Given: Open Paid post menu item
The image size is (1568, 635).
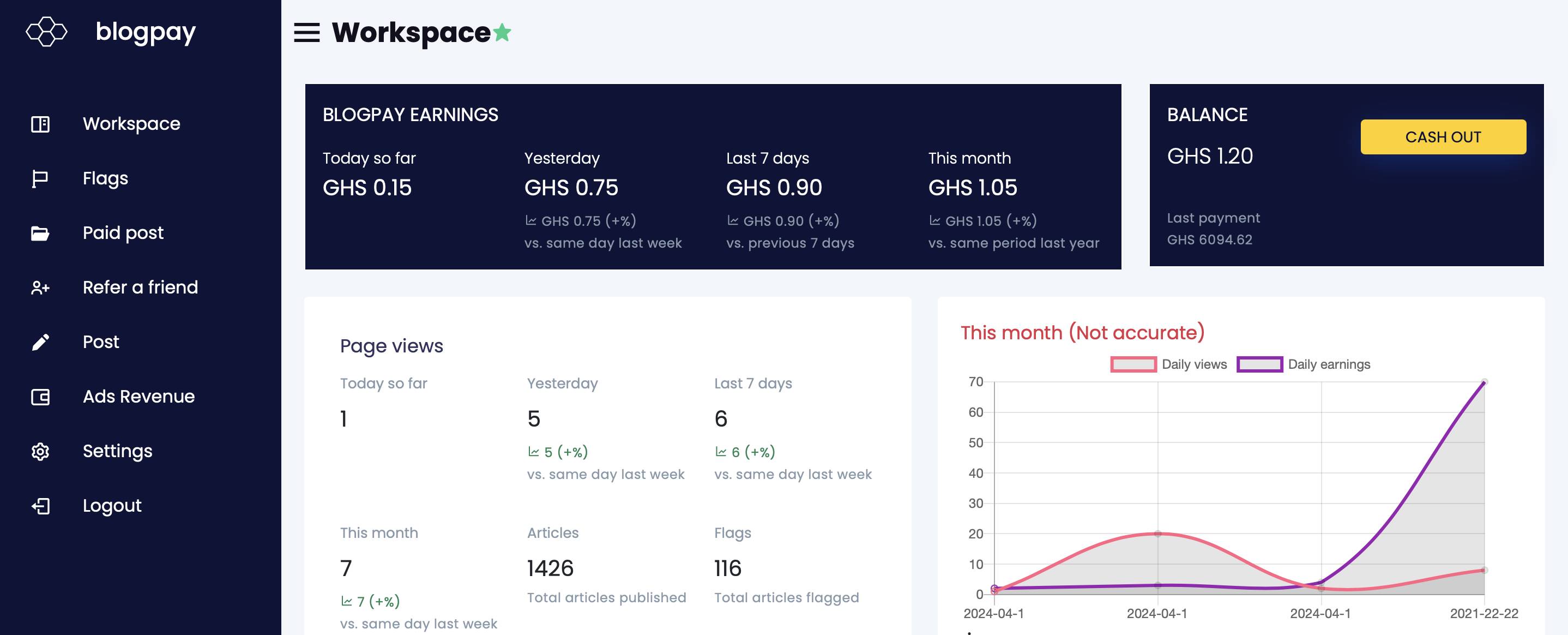Looking at the screenshot, I should pyautogui.click(x=123, y=233).
